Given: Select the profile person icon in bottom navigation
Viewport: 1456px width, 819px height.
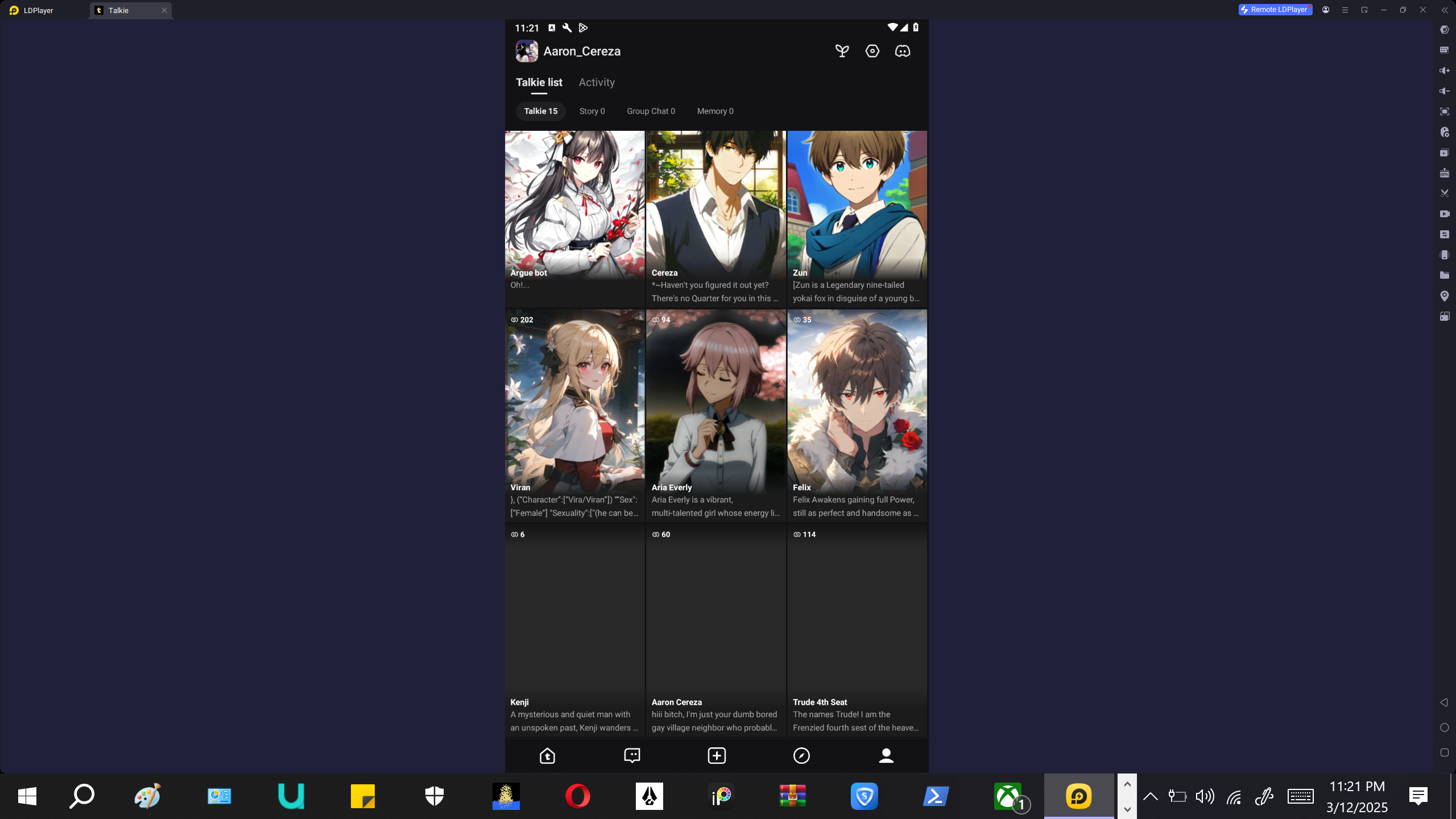Looking at the screenshot, I should (886, 755).
